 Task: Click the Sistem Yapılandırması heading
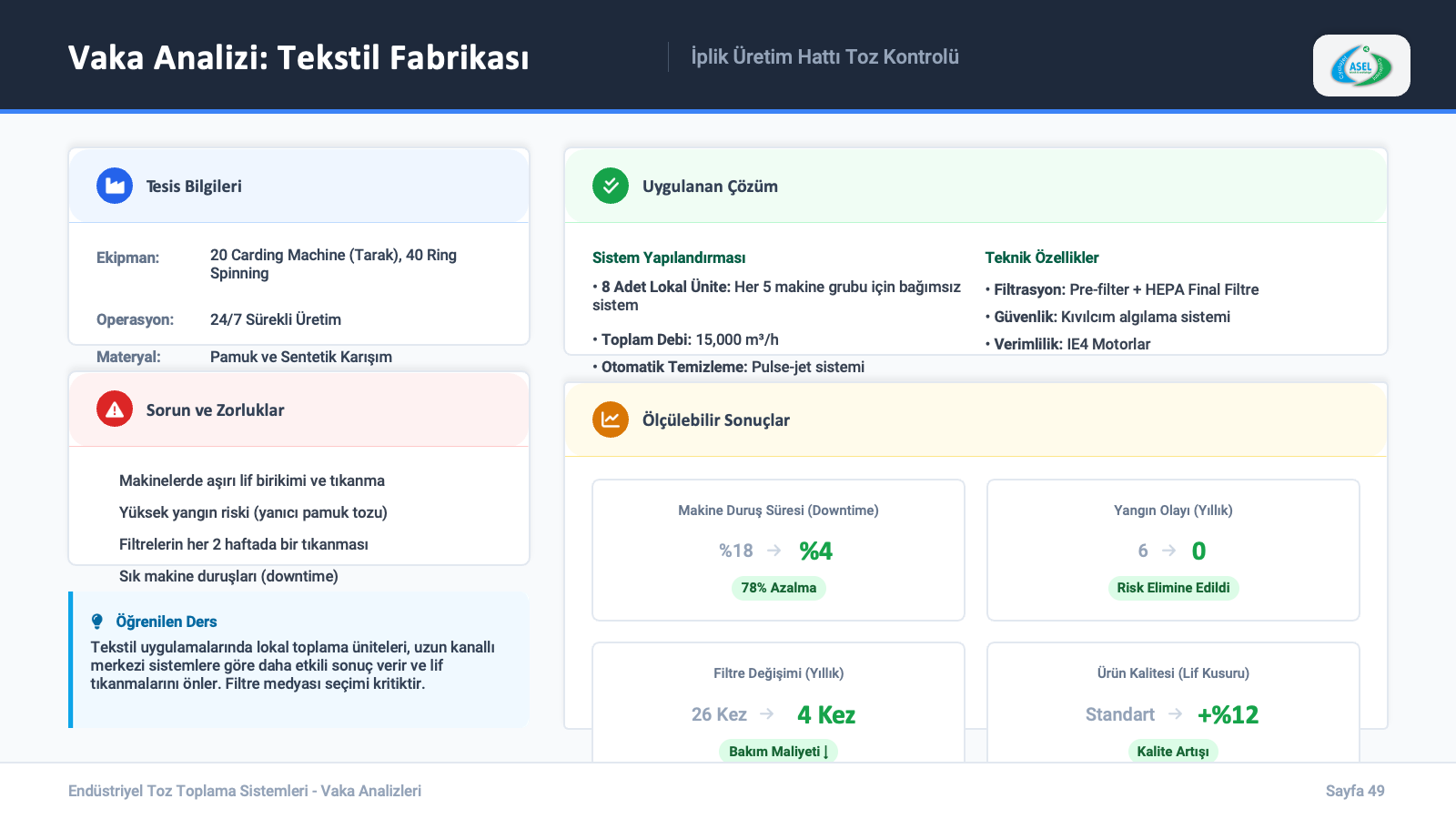pyautogui.click(x=669, y=258)
